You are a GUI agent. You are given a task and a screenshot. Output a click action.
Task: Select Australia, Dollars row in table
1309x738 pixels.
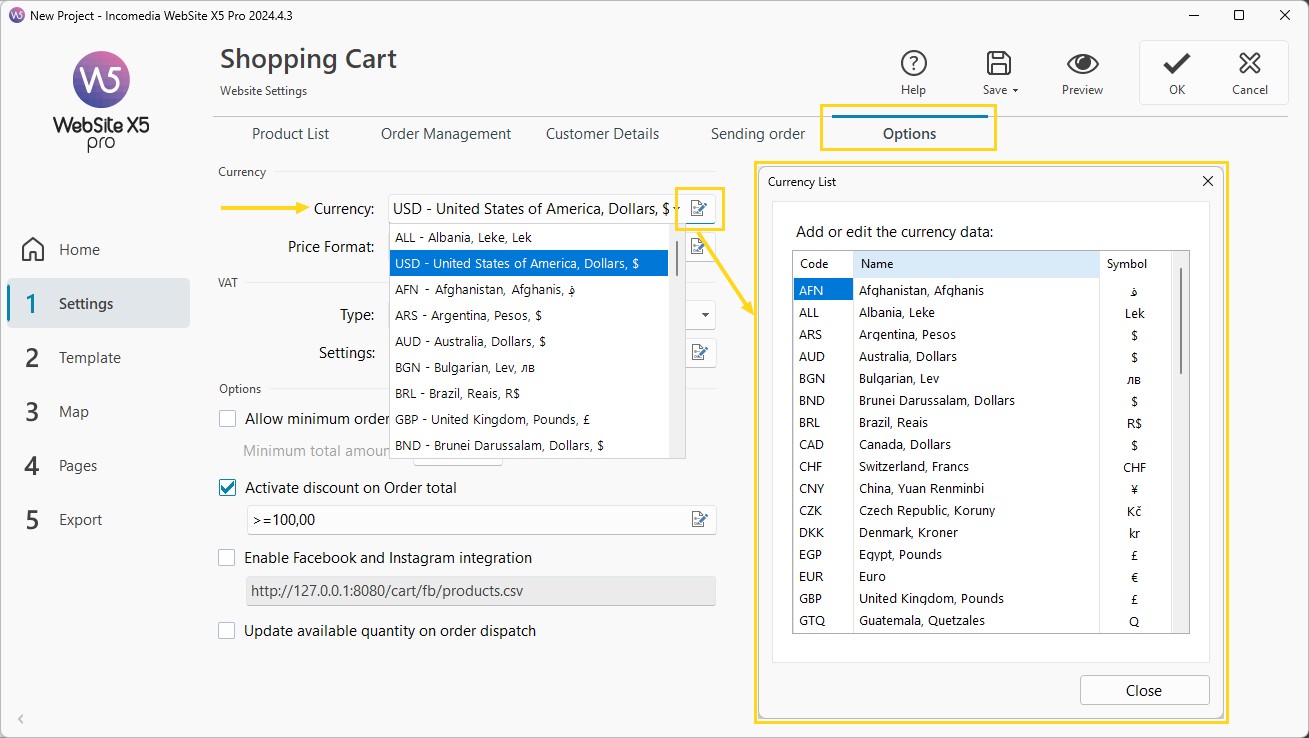983,356
